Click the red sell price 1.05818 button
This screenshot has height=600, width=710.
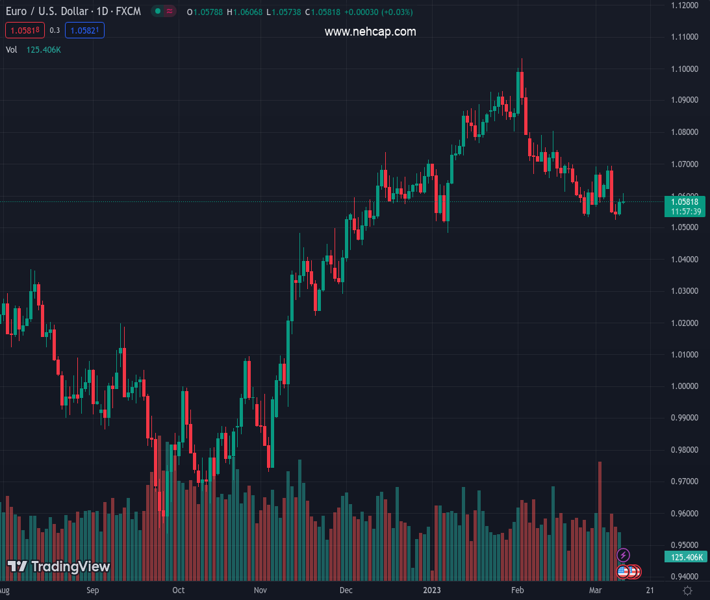pos(24,31)
